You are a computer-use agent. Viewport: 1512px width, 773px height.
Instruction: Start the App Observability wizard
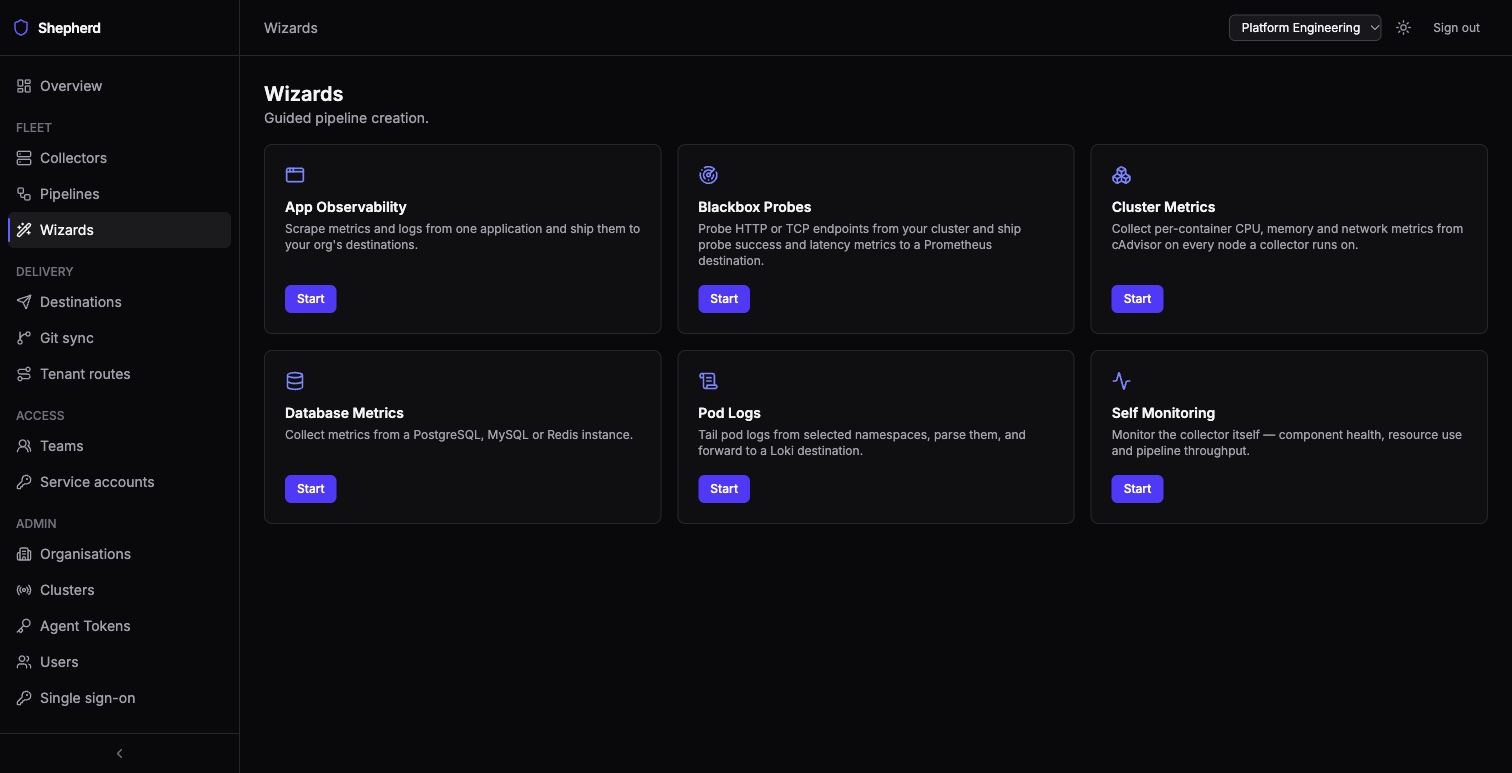pyautogui.click(x=311, y=299)
